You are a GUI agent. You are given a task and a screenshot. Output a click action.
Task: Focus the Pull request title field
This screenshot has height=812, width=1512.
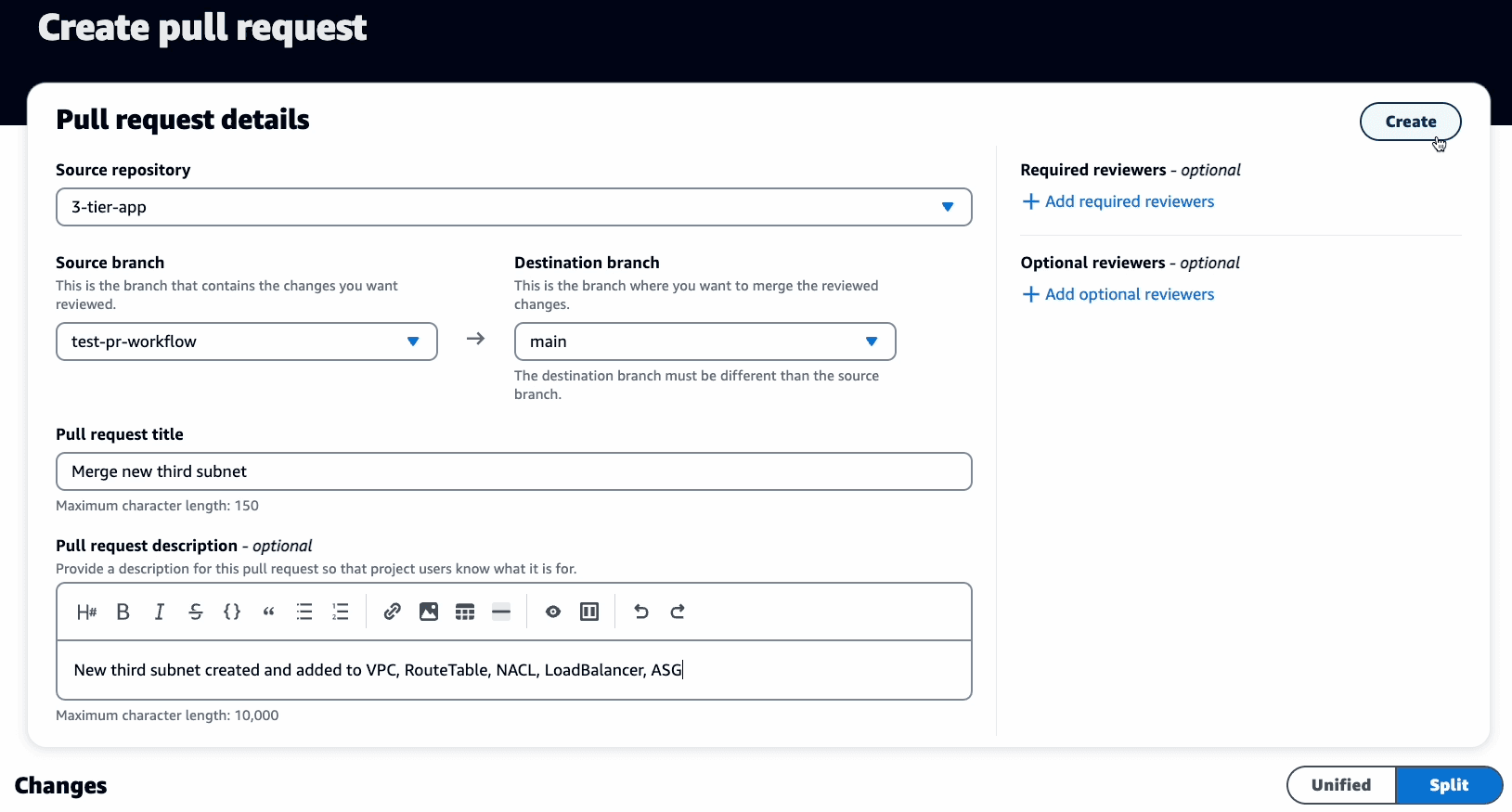click(514, 471)
